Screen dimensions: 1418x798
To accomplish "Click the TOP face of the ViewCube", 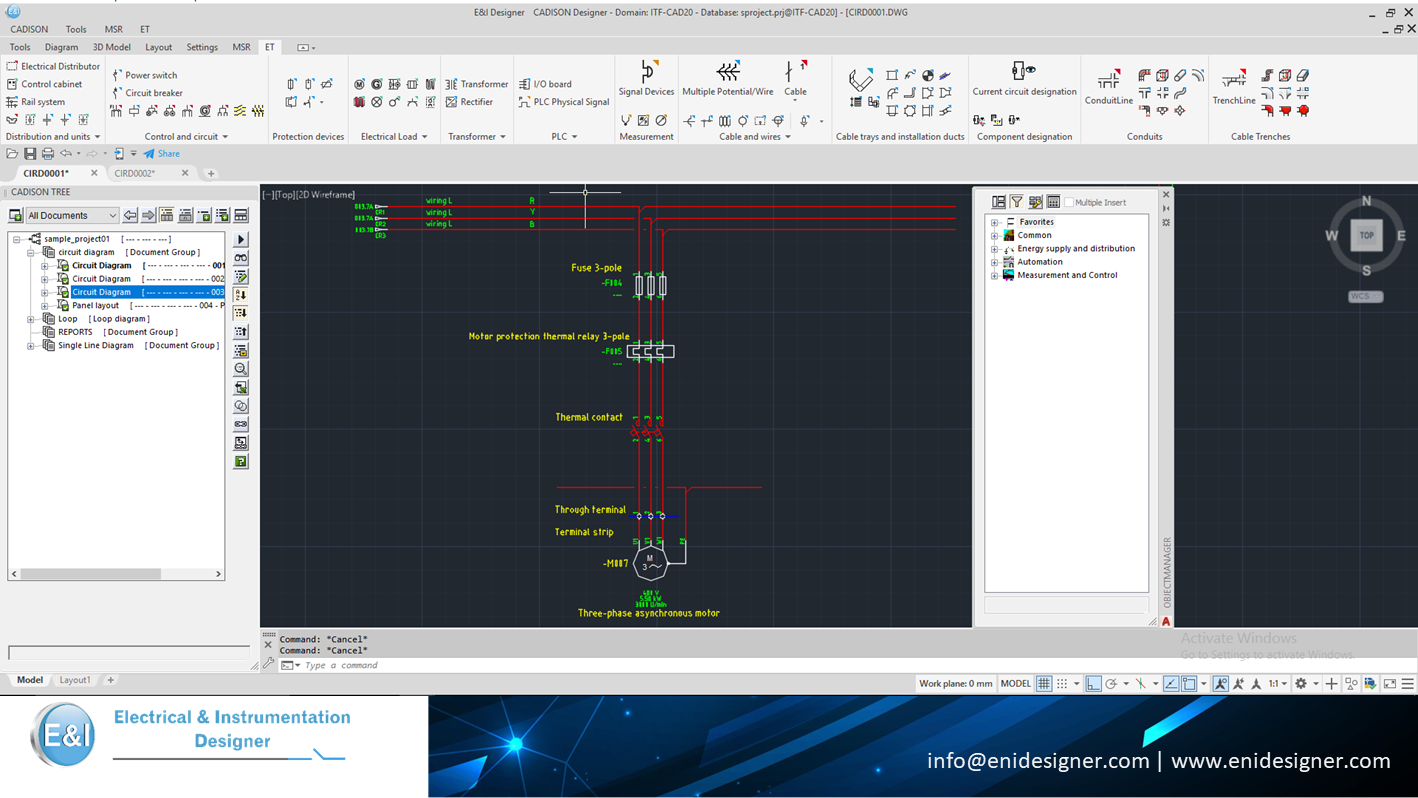I will (1366, 236).
